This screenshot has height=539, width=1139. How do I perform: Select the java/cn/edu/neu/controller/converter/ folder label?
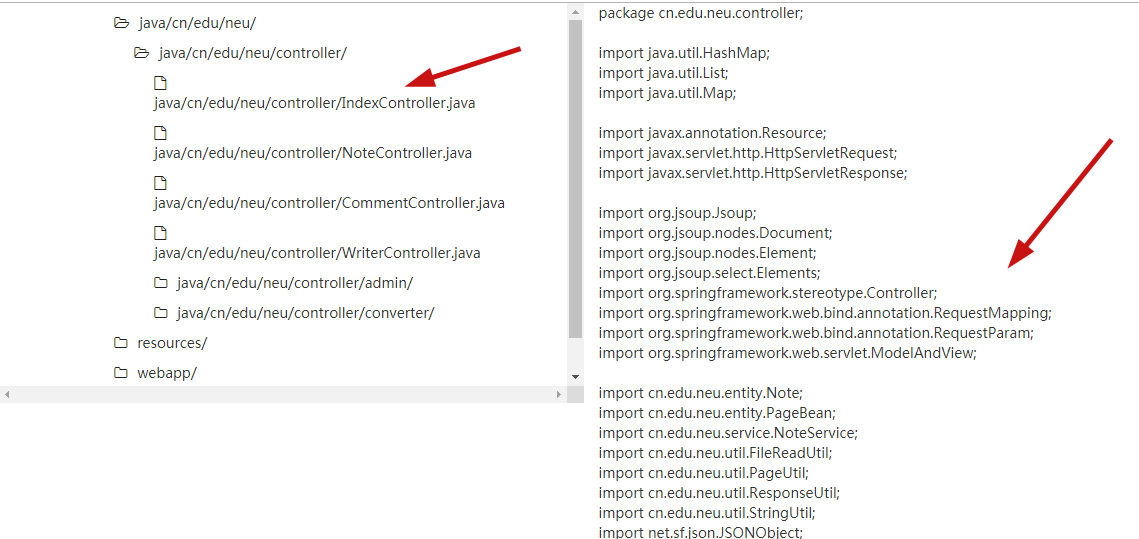tap(305, 313)
